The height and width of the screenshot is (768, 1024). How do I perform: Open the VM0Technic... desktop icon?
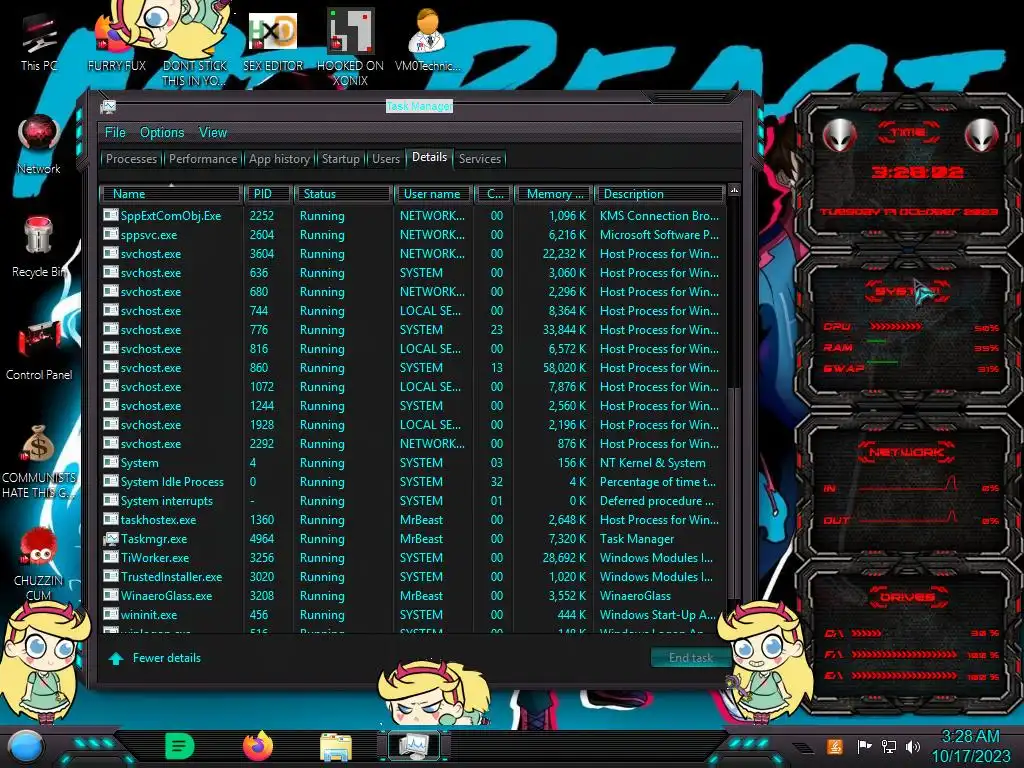click(428, 40)
